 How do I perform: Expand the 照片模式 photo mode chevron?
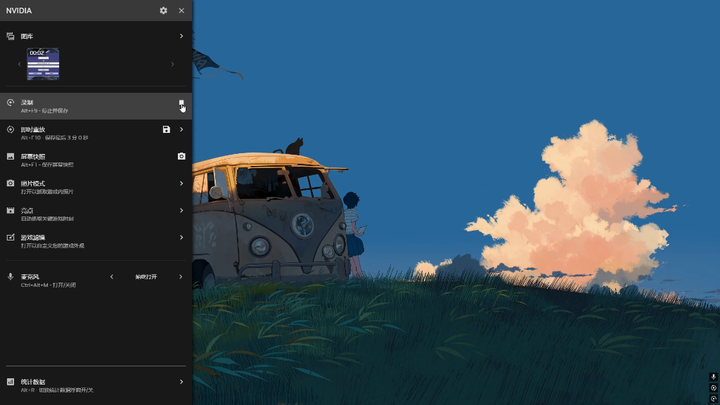pyautogui.click(x=181, y=183)
